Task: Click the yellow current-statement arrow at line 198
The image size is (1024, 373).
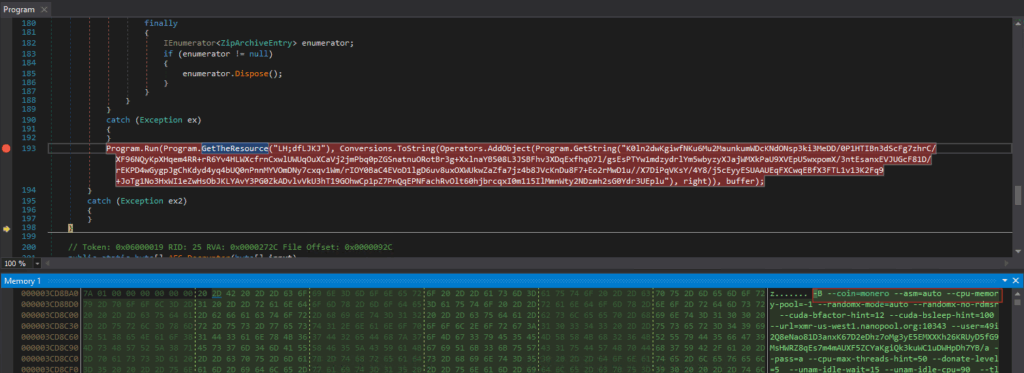Action: pos(7,229)
